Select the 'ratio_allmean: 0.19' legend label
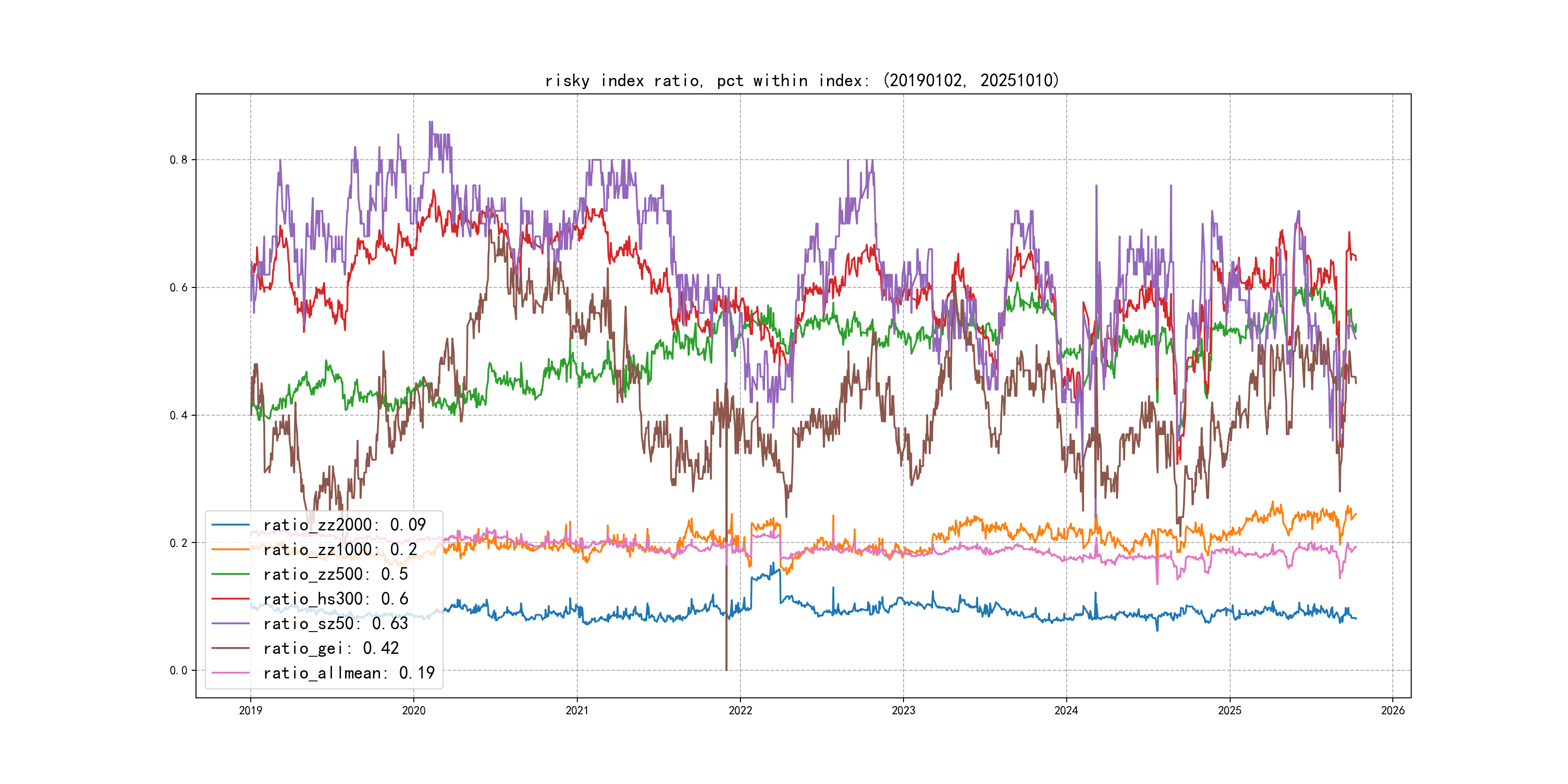Image resolution: width=1568 pixels, height=784 pixels. pos(349,673)
